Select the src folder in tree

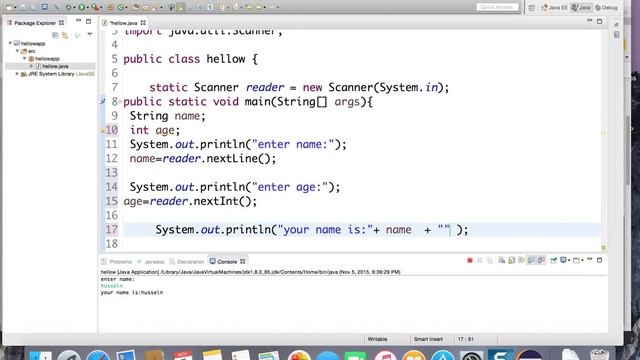28,51
